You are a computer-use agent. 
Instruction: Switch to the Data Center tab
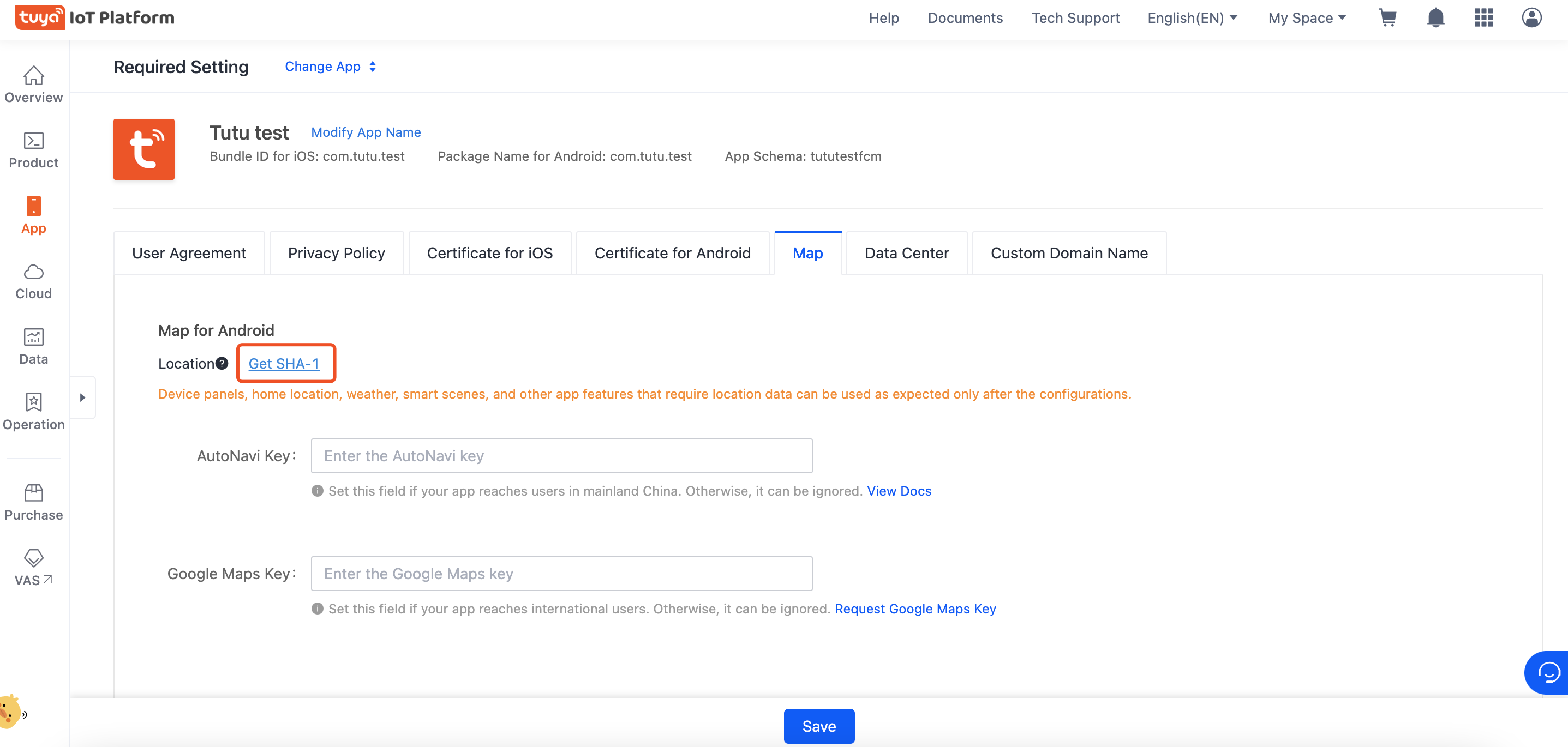point(906,253)
